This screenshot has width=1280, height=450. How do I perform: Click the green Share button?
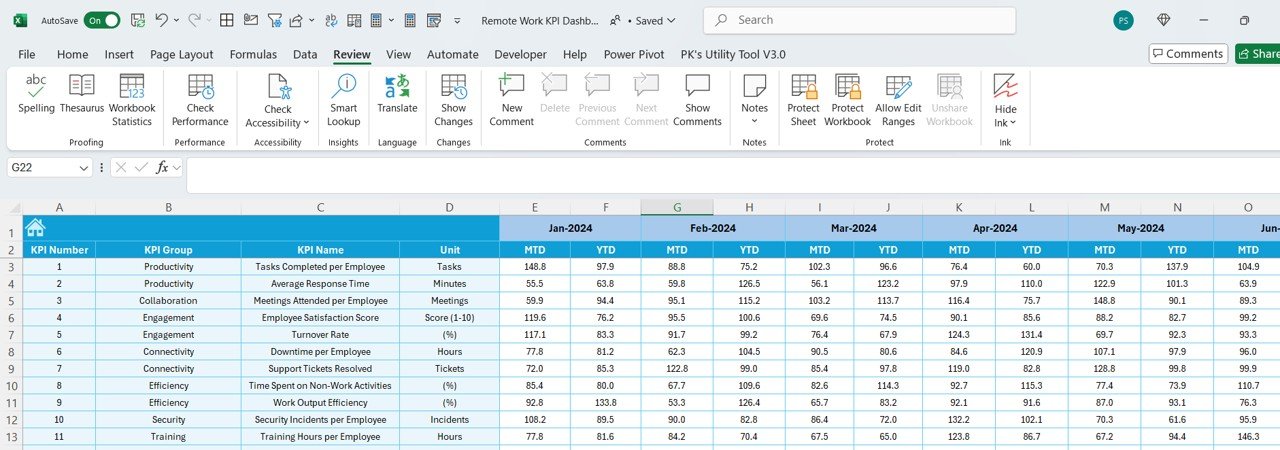(x=1258, y=54)
